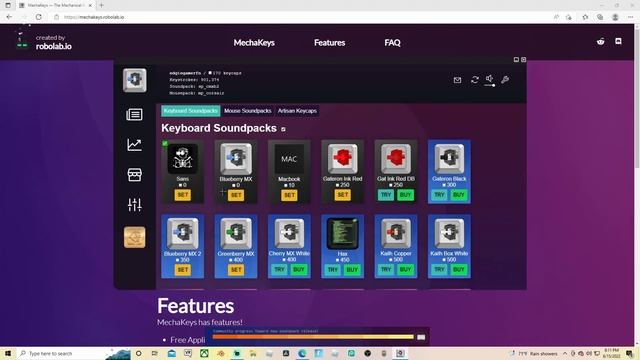Reload the page with browser refresh

(38, 17)
